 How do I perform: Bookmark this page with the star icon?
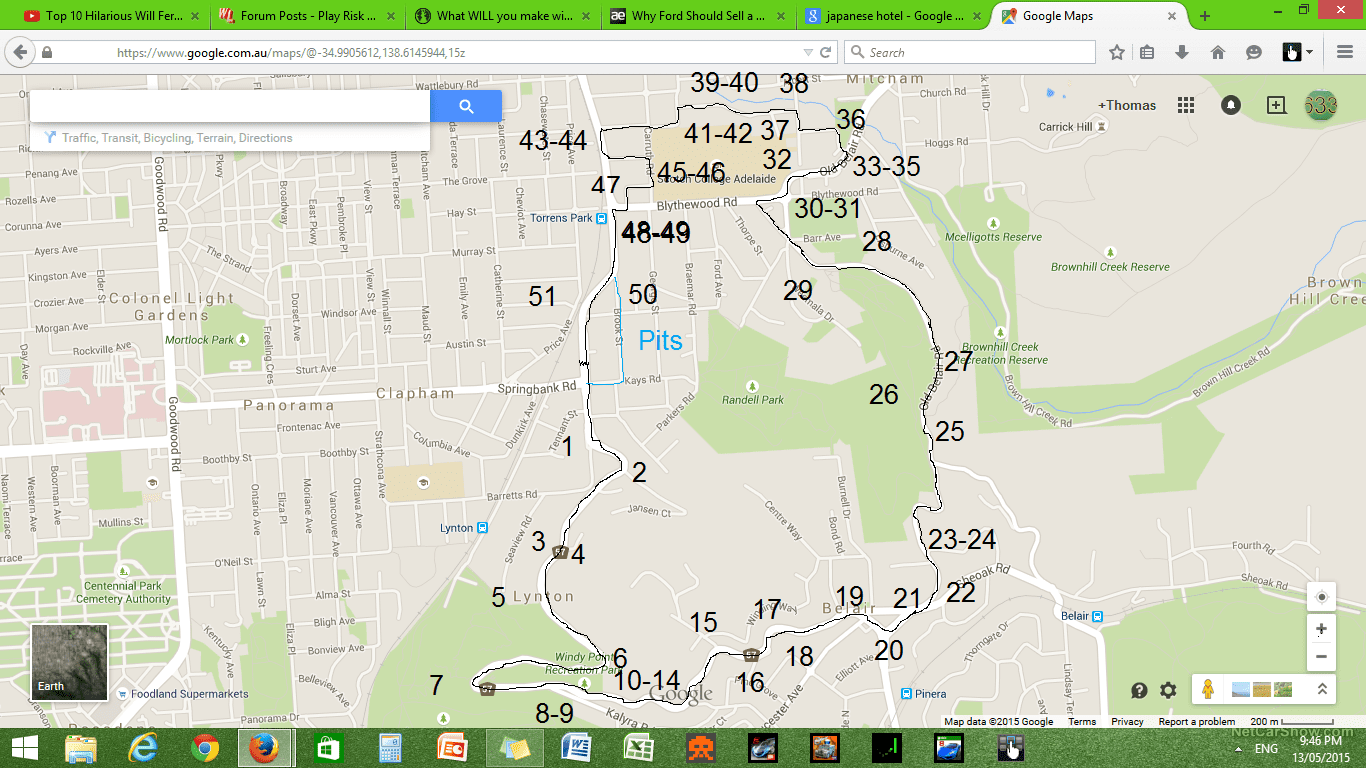pos(1117,53)
